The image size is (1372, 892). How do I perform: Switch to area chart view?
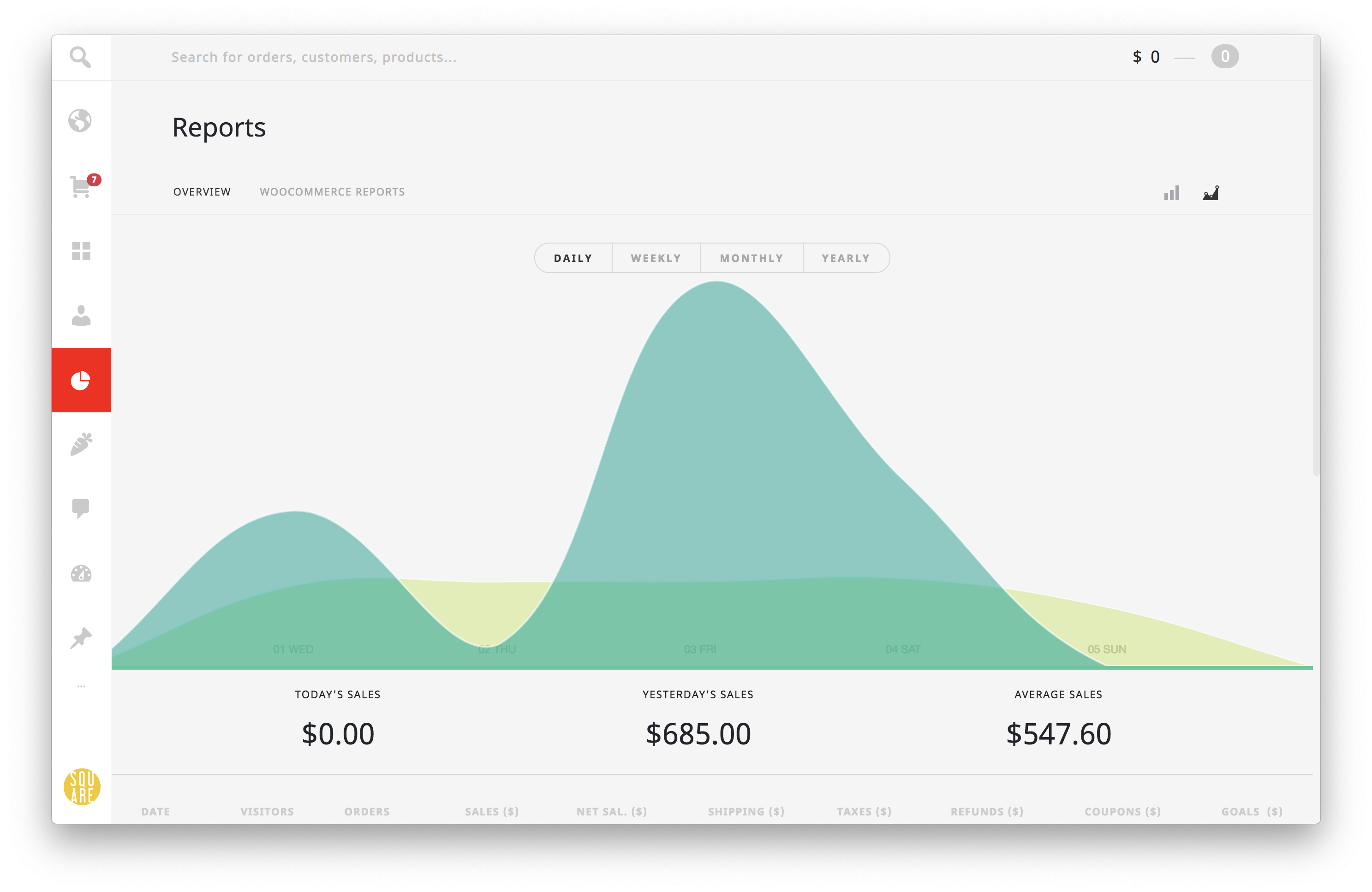(x=1211, y=193)
